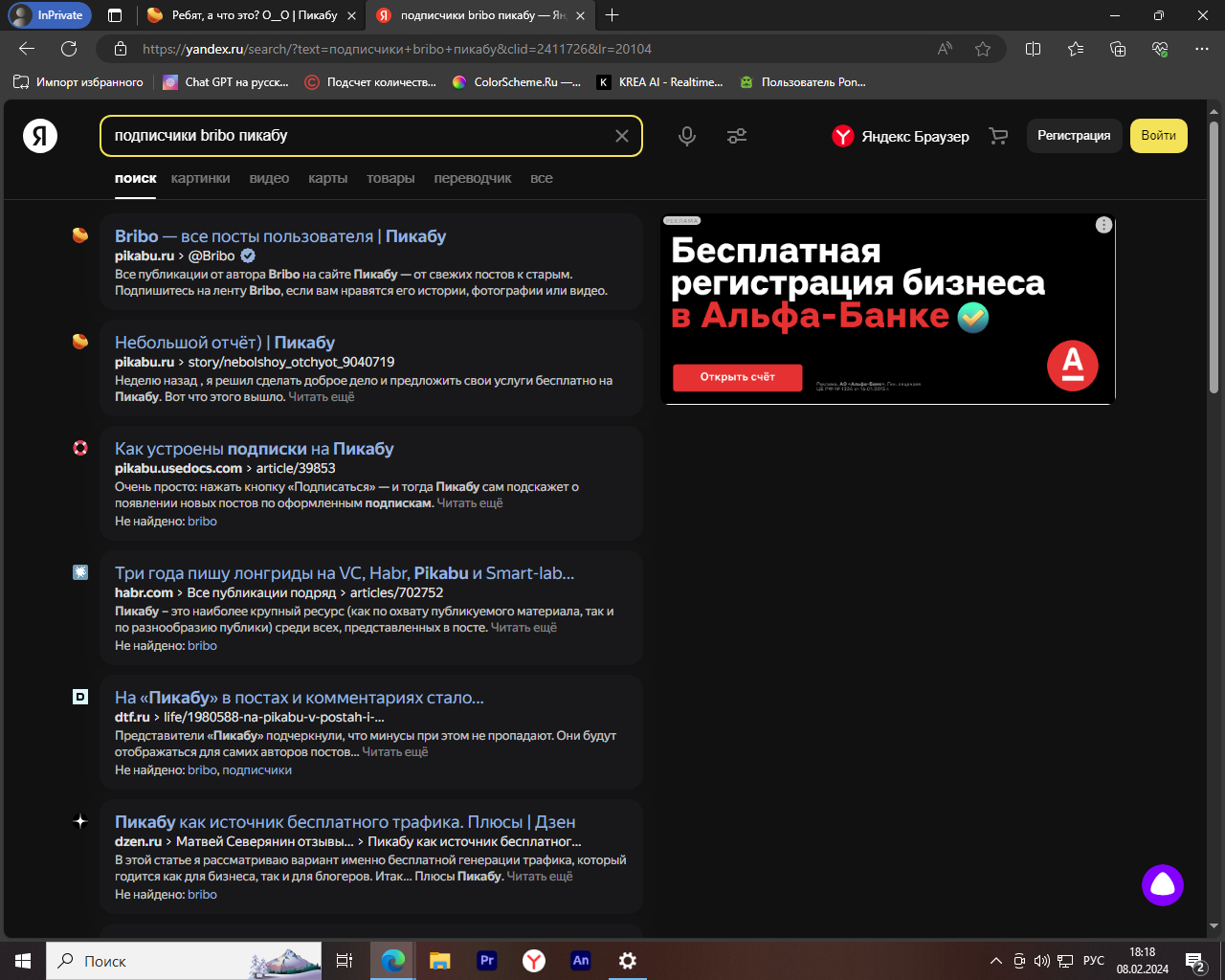Show hidden system tray icons chevron
The image size is (1225, 980).
pyautogui.click(x=995, y=961)
